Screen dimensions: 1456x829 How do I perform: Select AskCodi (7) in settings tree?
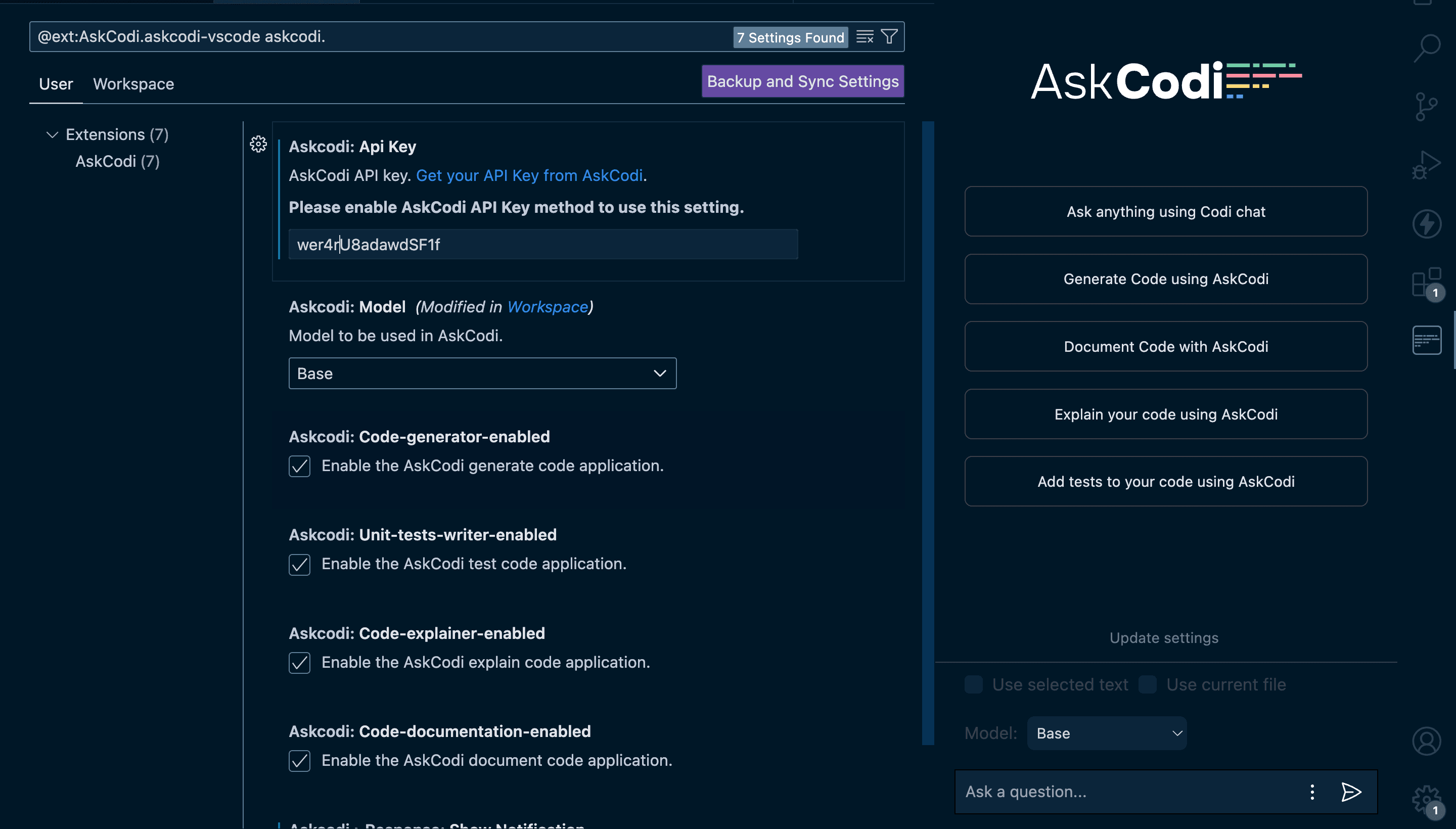tap(117, 162)
